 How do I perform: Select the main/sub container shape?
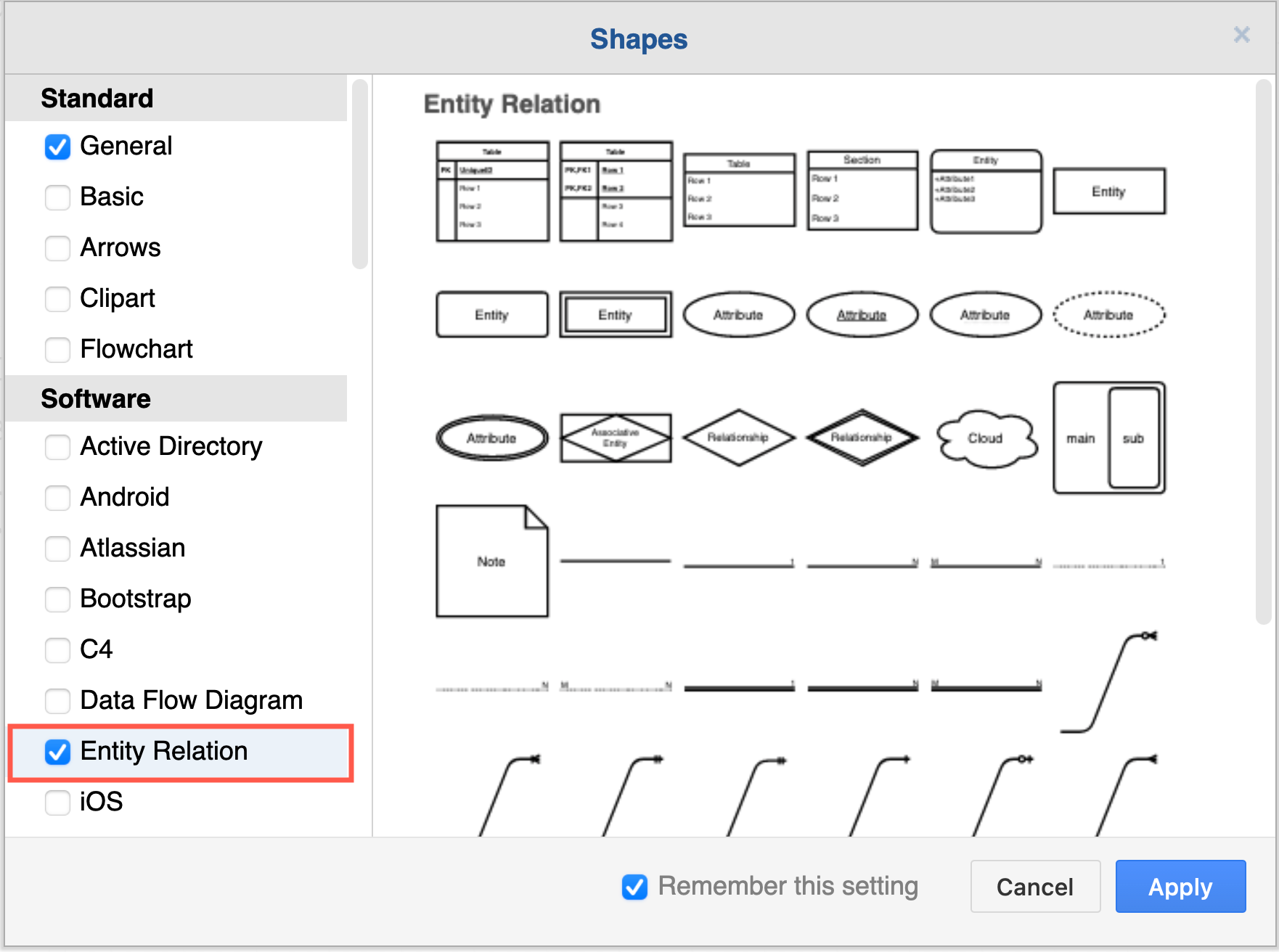point(1108,438)
